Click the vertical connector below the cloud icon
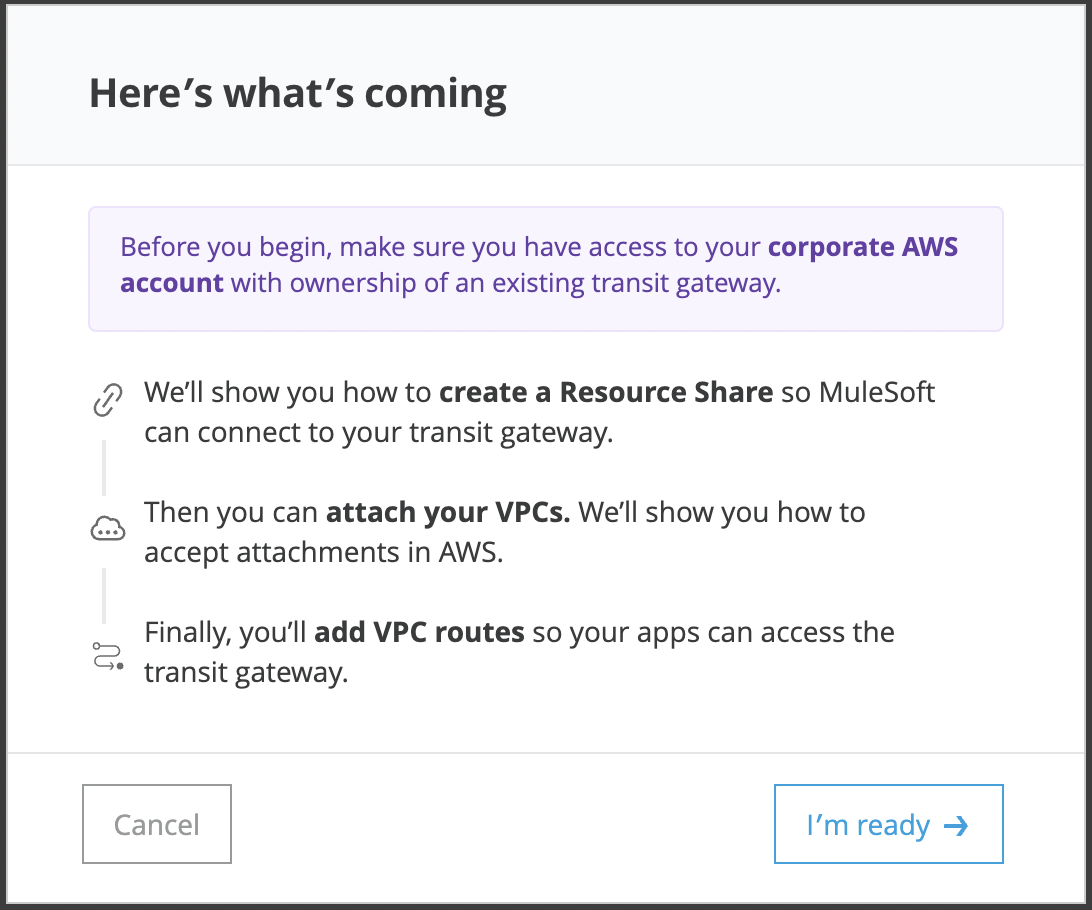 tap(104, 595)
